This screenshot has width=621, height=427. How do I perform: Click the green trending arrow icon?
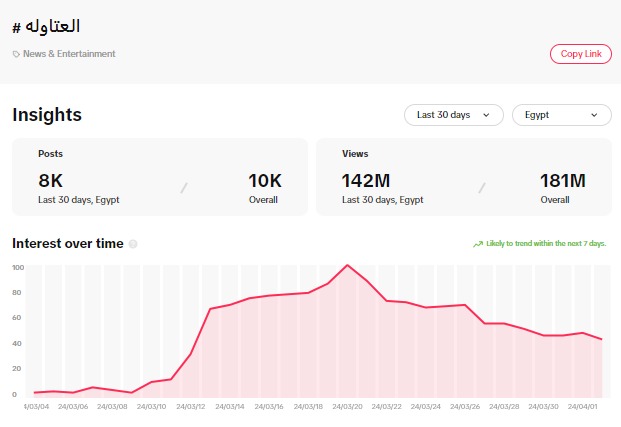tap(478, 243)
